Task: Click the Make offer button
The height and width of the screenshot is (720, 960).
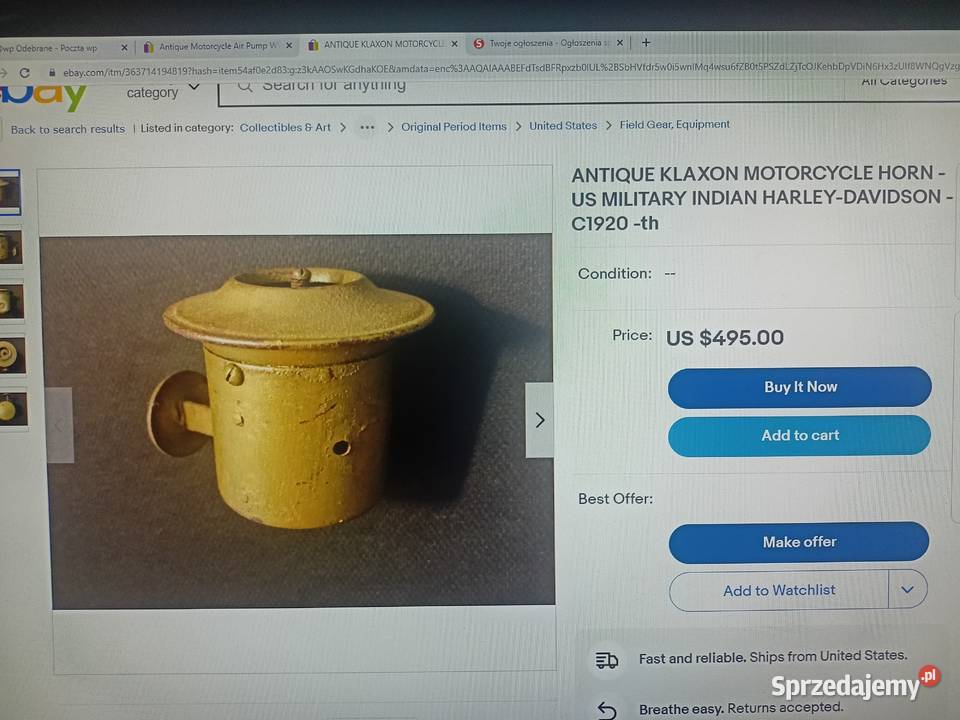Action: point(799,542)
